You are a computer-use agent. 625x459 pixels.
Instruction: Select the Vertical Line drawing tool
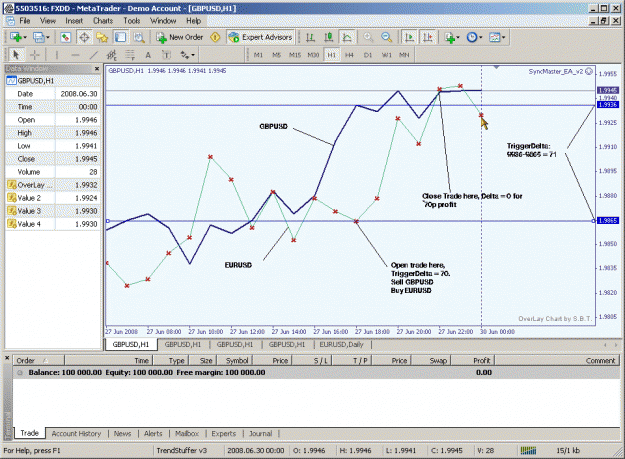[57, 55]
